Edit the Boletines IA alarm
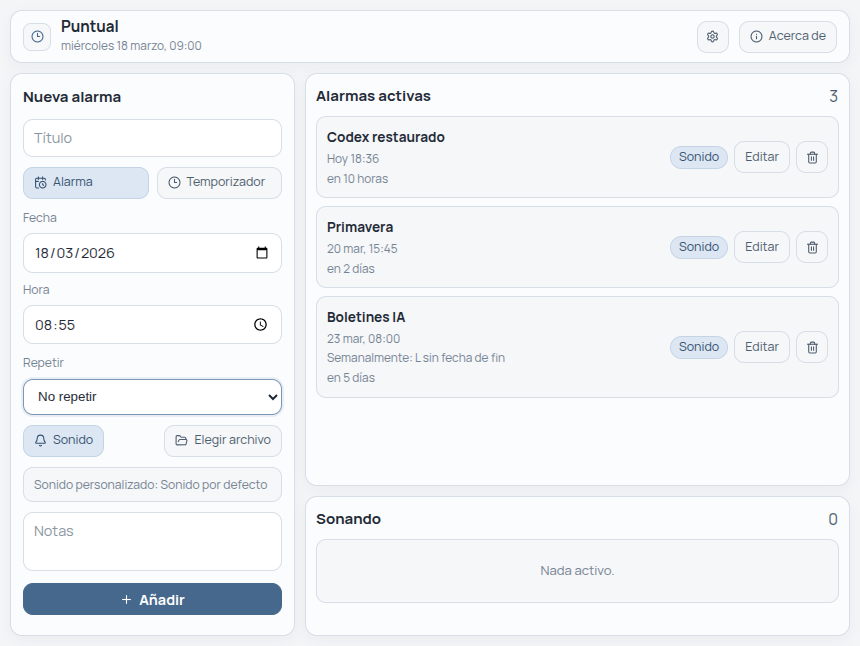This screenshot has height=646, width=860. pyautogui.click(x=761, y=347)
